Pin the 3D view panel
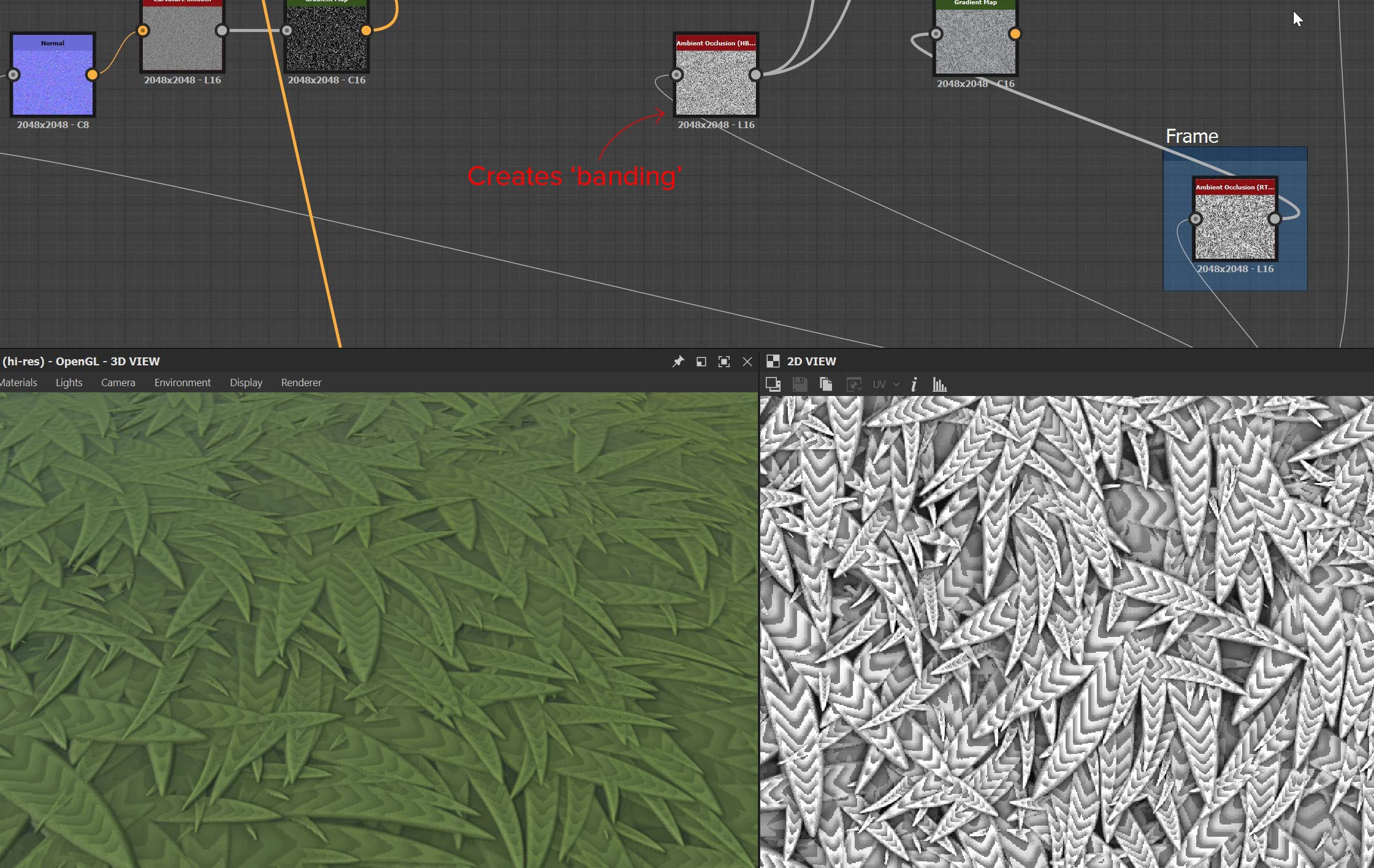This screenshot has height=868, width=1374. tap(677, 362)
